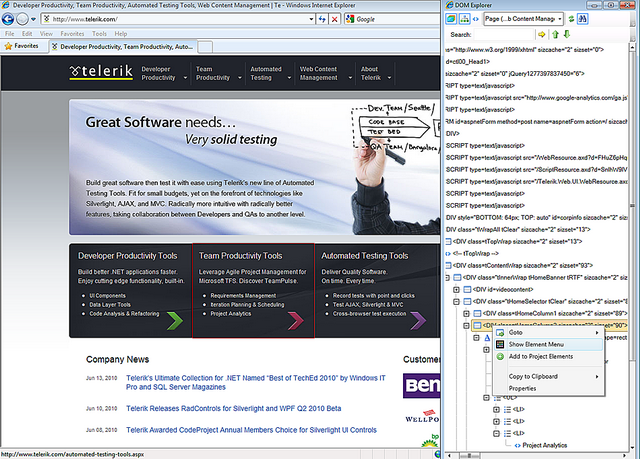Click the blue tag icon beside Project Analytics
The width and height of the screenshot is (640, 459).
518,446
